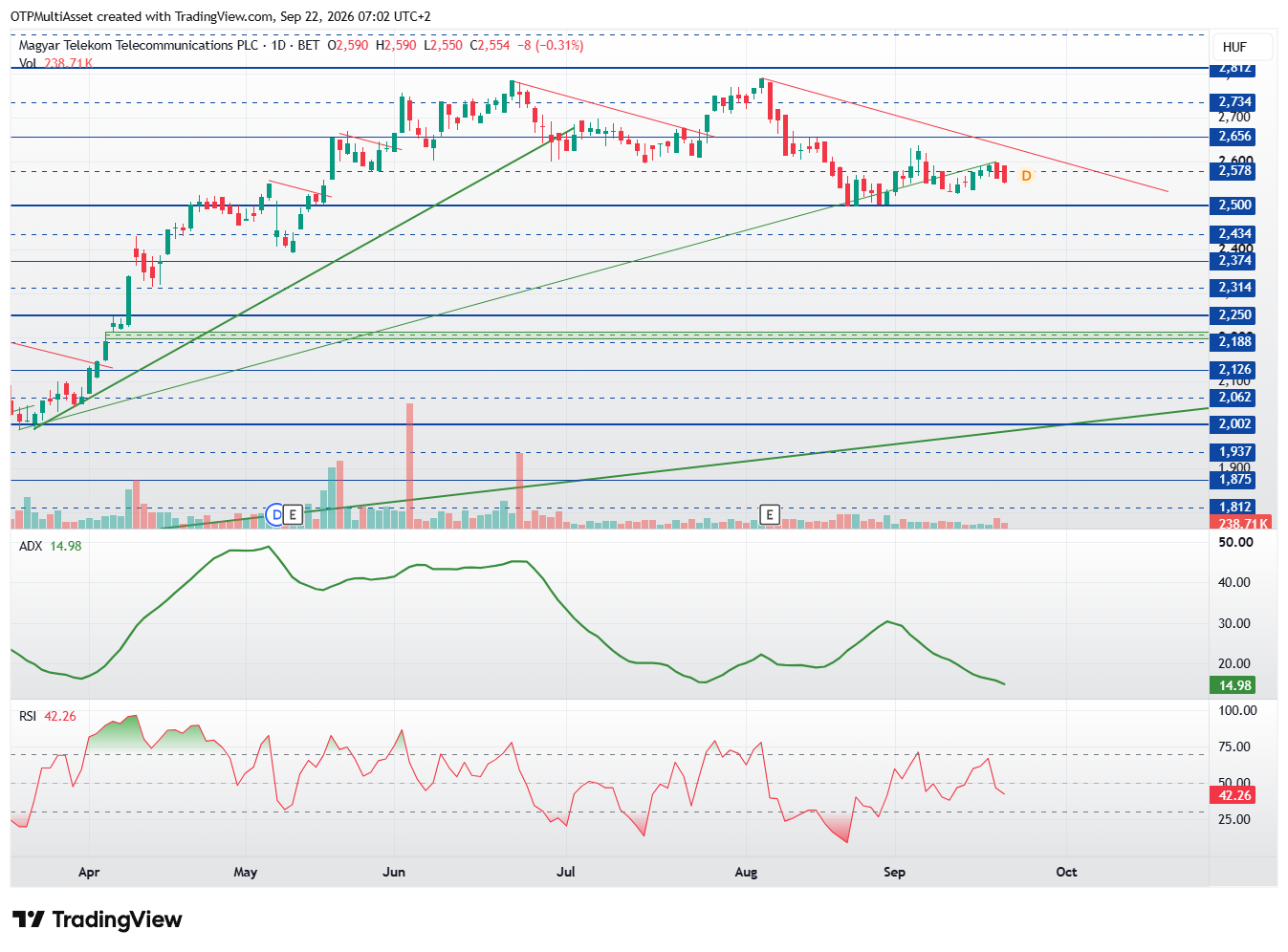
Task: Click the 2,734 price label
Action: (1234, 102)
